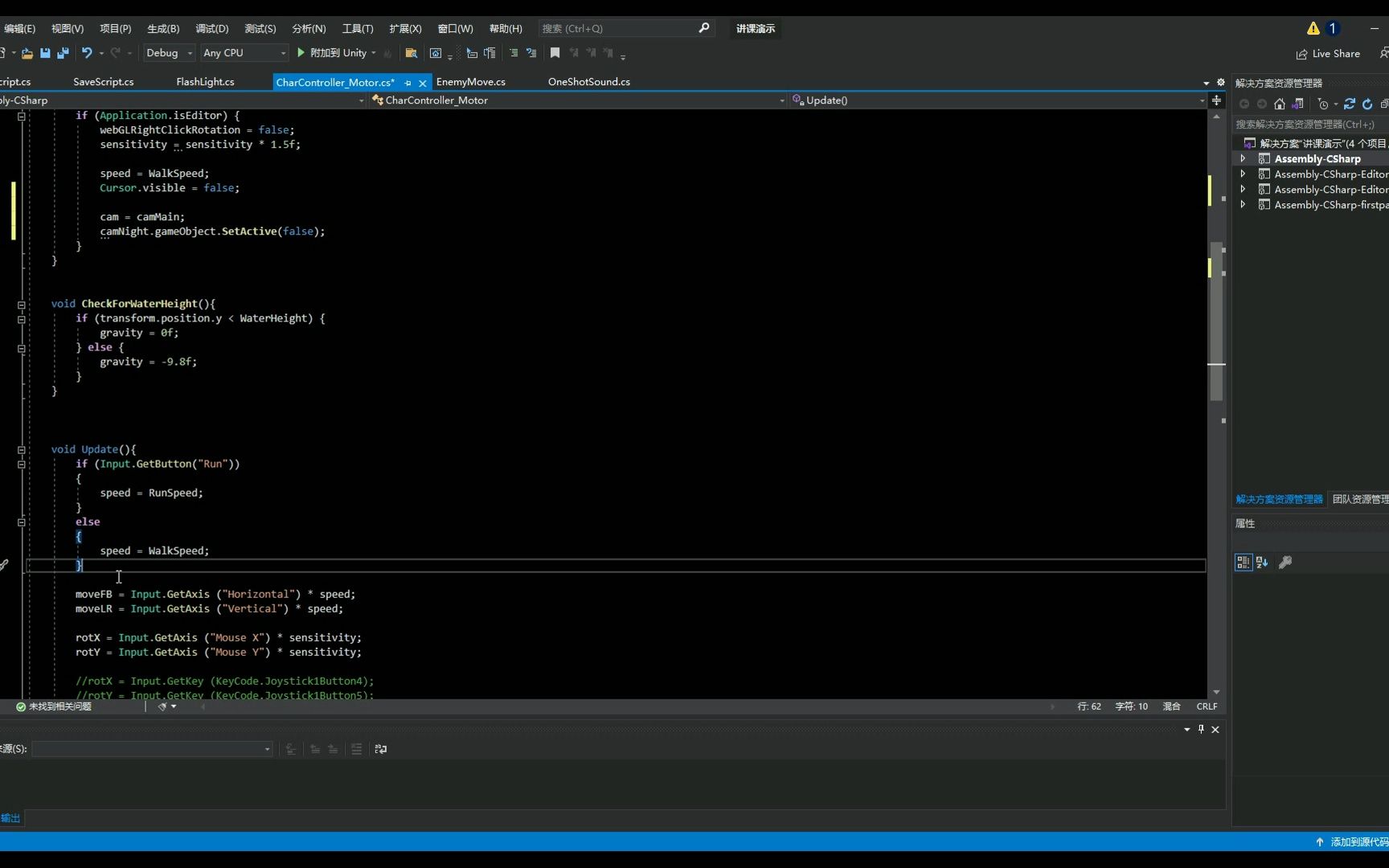Click the properties Alphabetical sort icon
1389x868 pixels.
1262,563
